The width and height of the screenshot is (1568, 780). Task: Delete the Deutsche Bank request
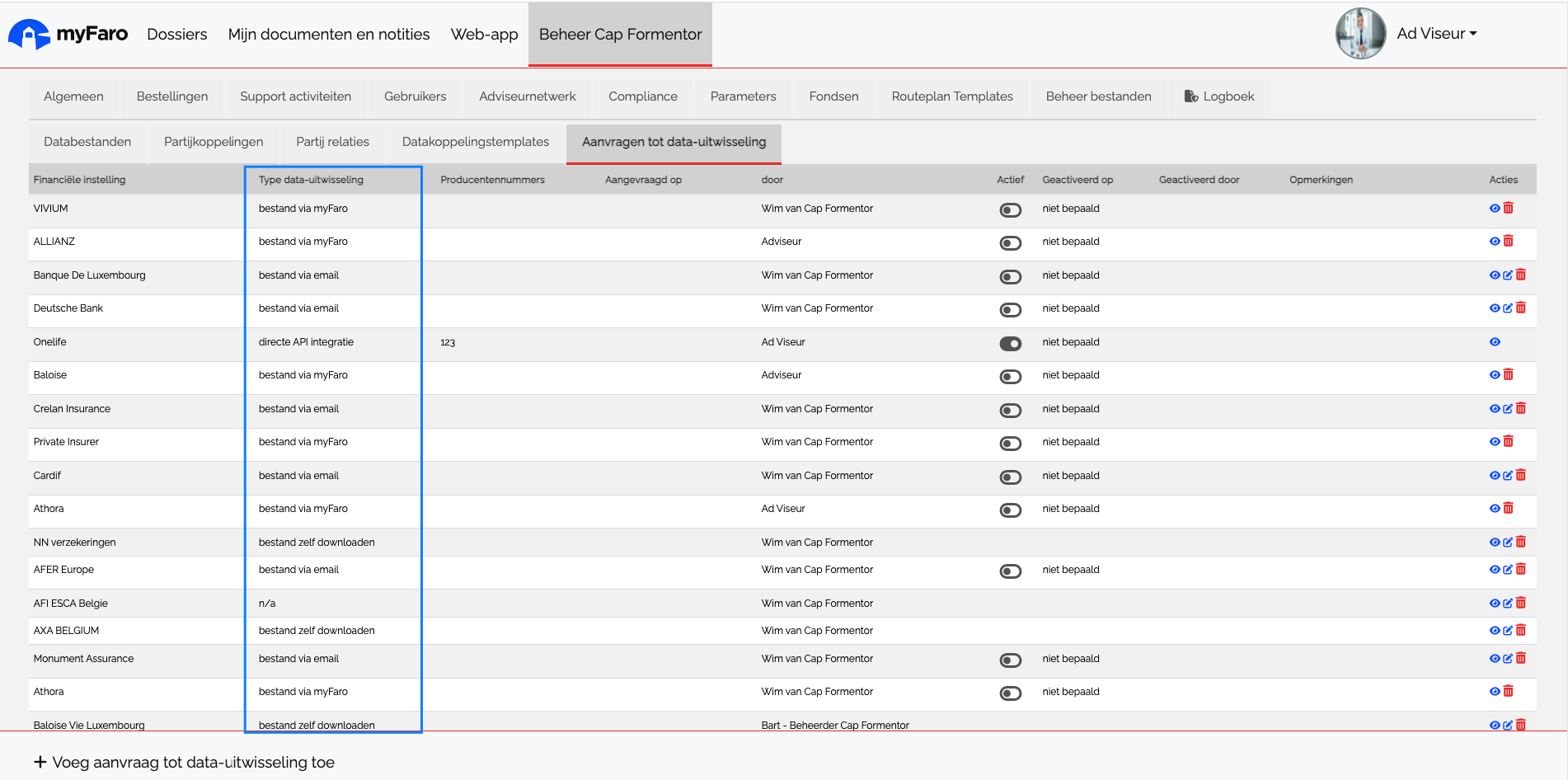[1521, 308]
